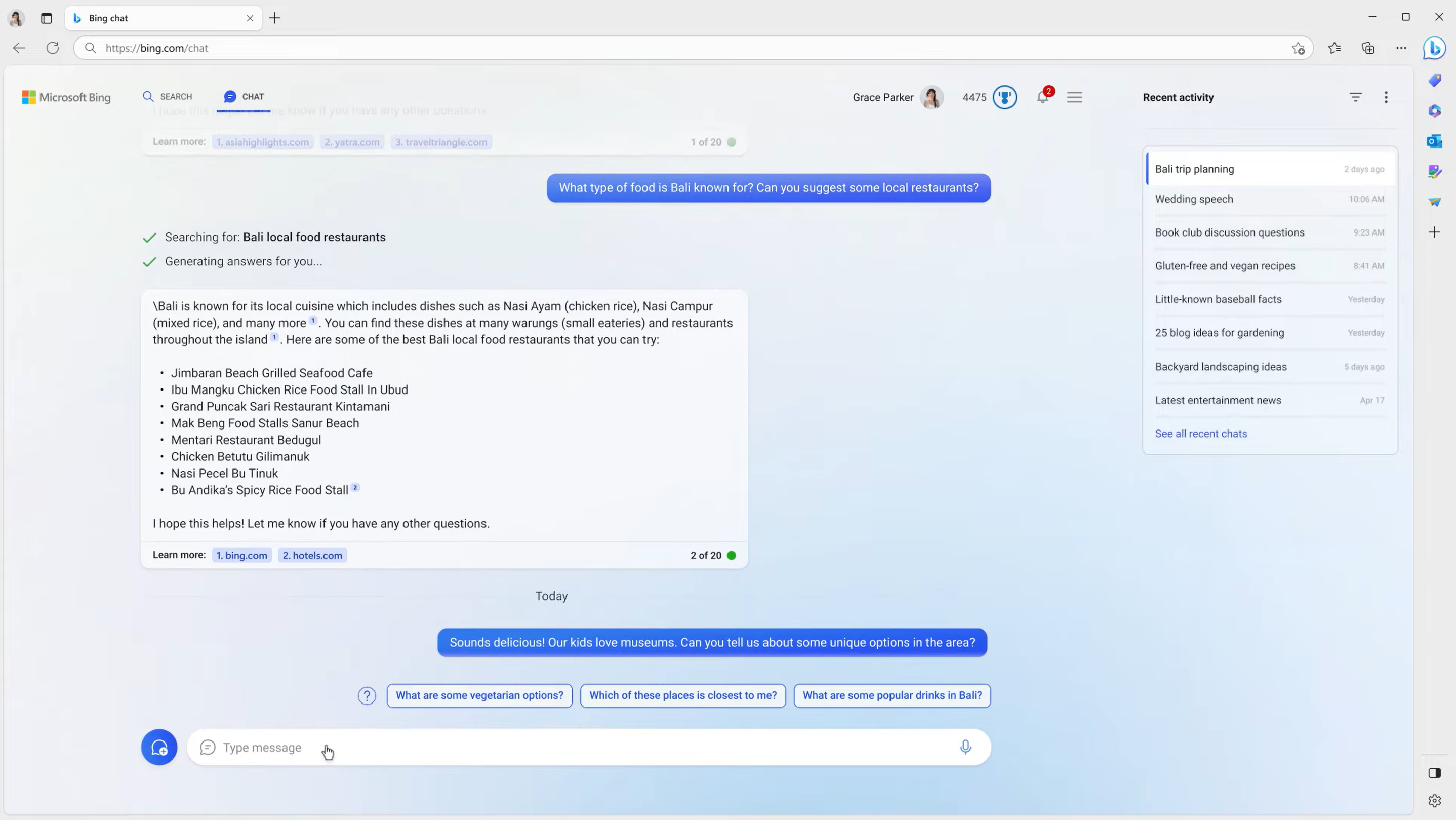Open the Designer icon in Edge sidebar

click(x=1435, y=171)
